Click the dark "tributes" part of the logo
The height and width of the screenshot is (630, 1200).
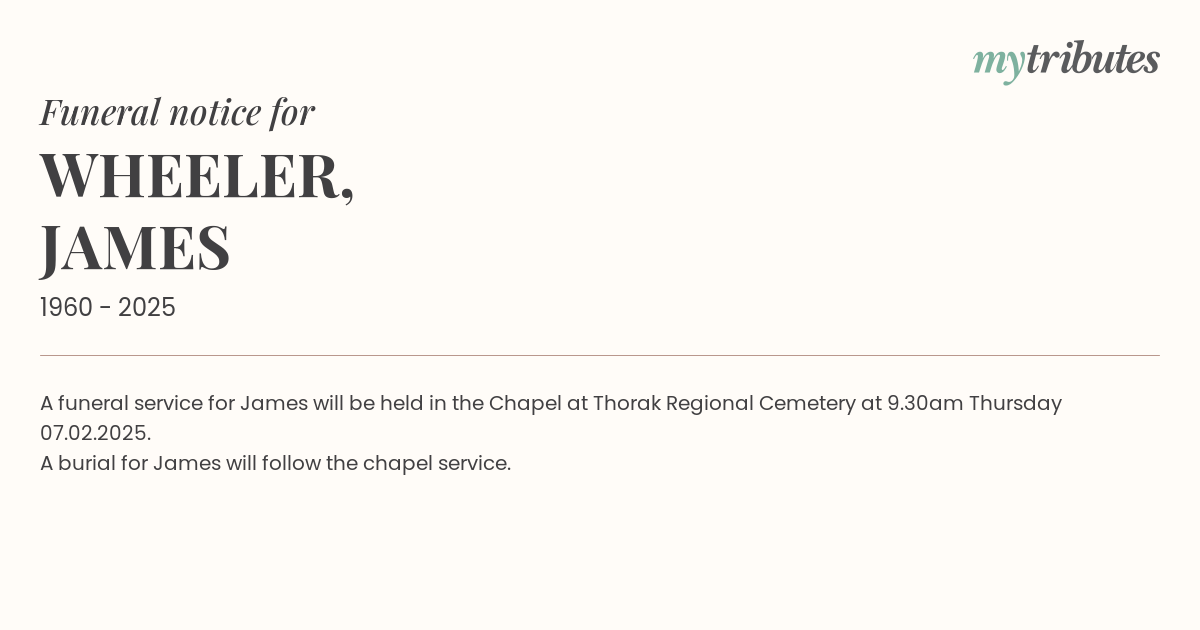click(1092, 59)
